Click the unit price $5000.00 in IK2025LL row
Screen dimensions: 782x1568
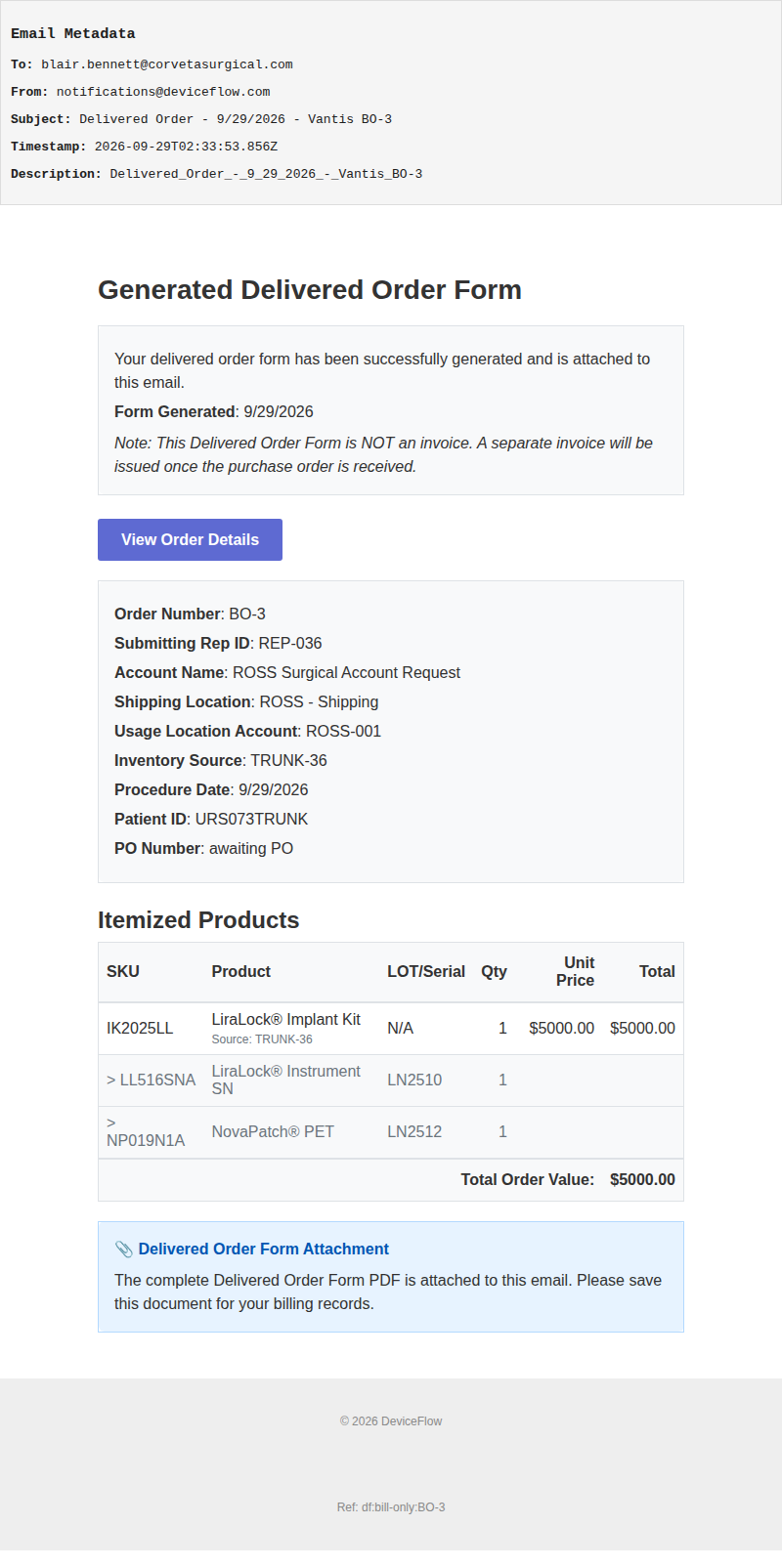(562, 1028)
